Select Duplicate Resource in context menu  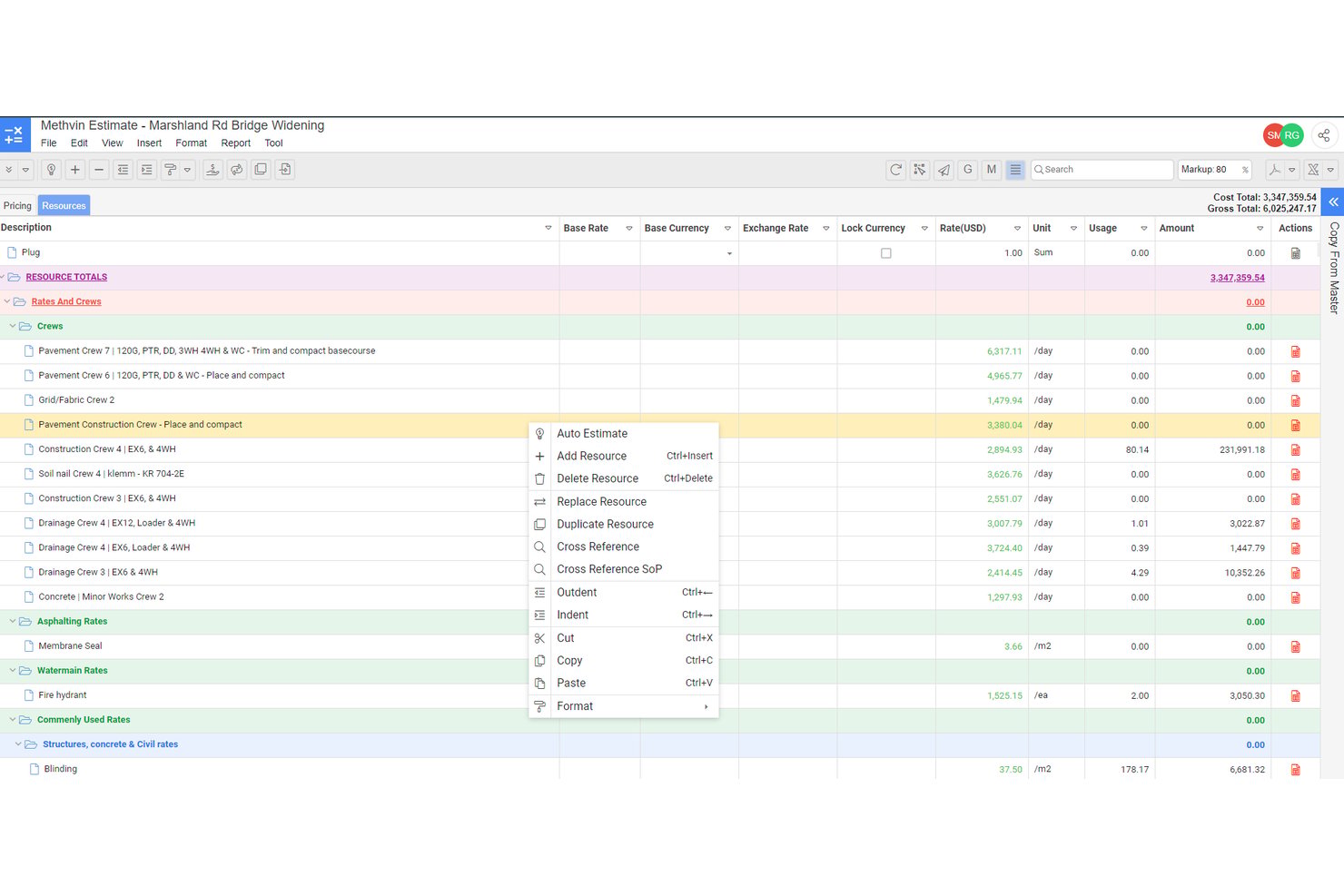click(x=624, y=525)
